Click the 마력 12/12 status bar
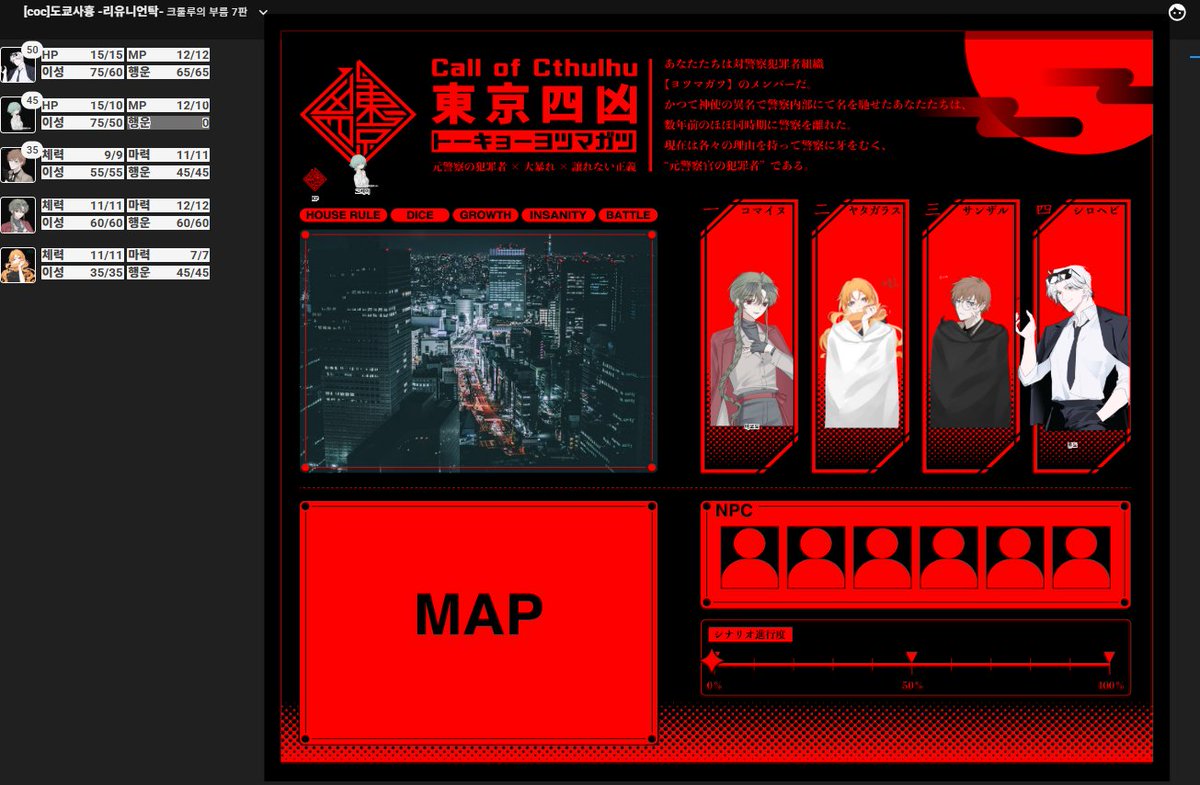This screenshot has width=1200, height=785. [x=168, y=206]
